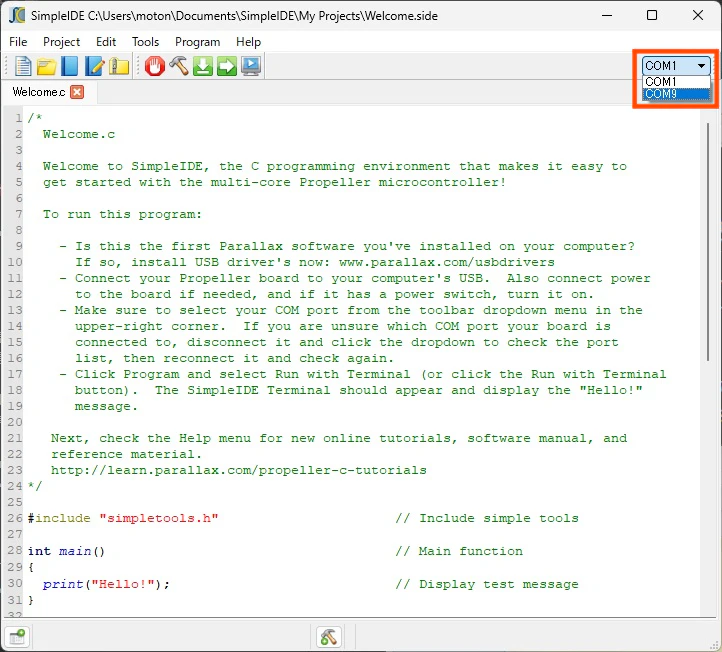The image size is (722, 652).
Task: Switch to the Welcome.c tab
Action: pyautogui.click(x=39, y=92)
